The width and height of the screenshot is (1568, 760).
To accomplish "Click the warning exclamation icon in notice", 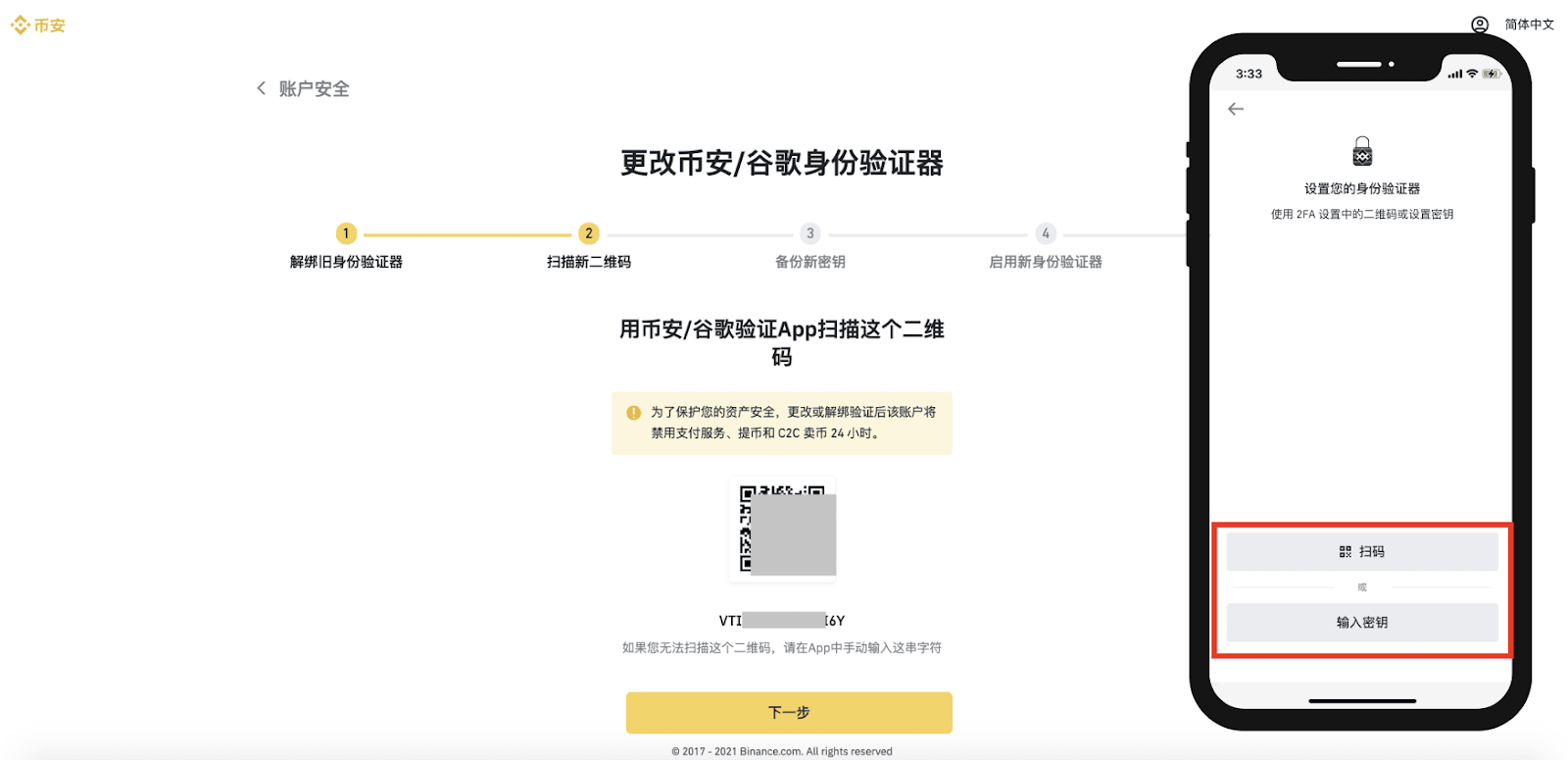I will coord(633,413).
